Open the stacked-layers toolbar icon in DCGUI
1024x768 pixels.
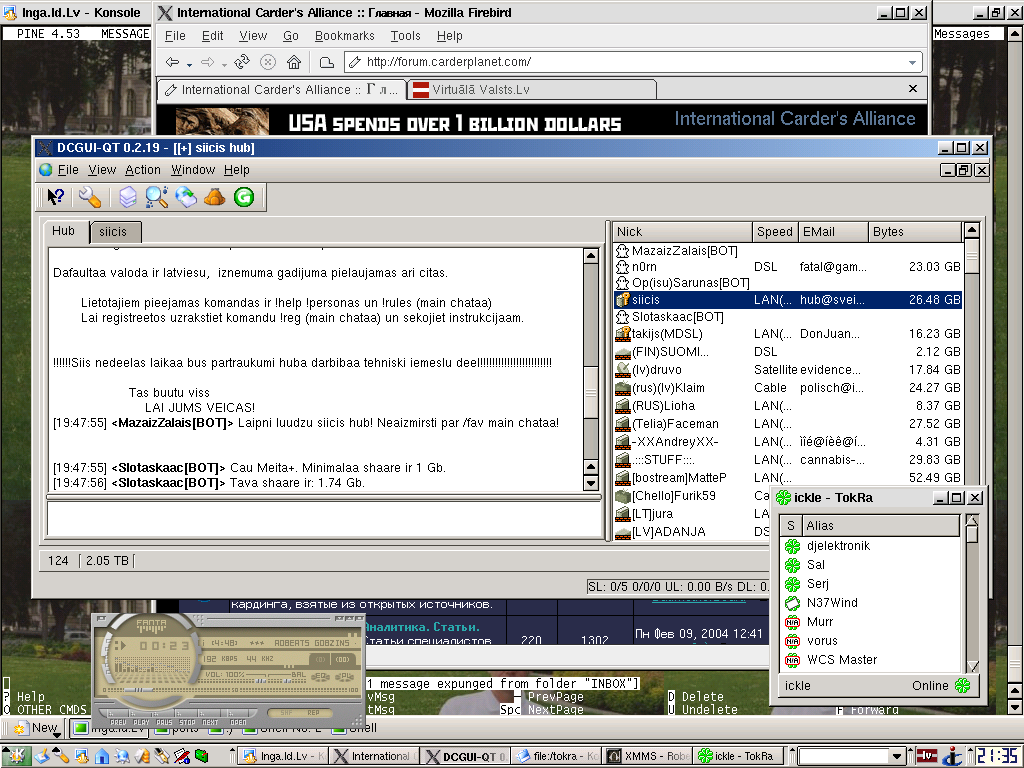pos(127,197)
